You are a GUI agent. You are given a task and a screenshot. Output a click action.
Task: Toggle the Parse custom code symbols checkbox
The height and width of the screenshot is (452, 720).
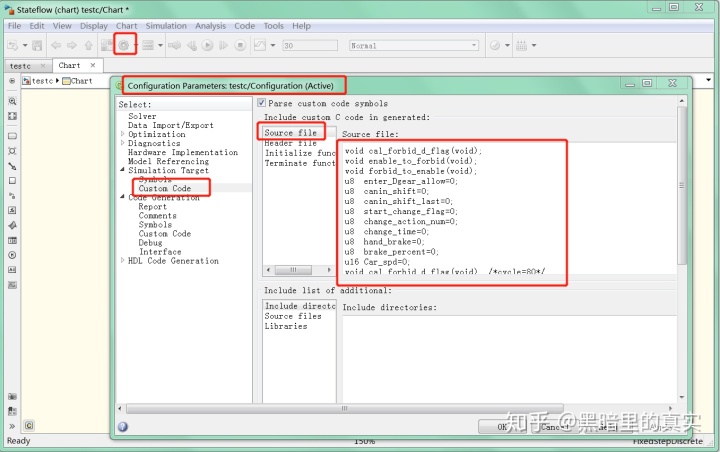[x=261, y=103]
